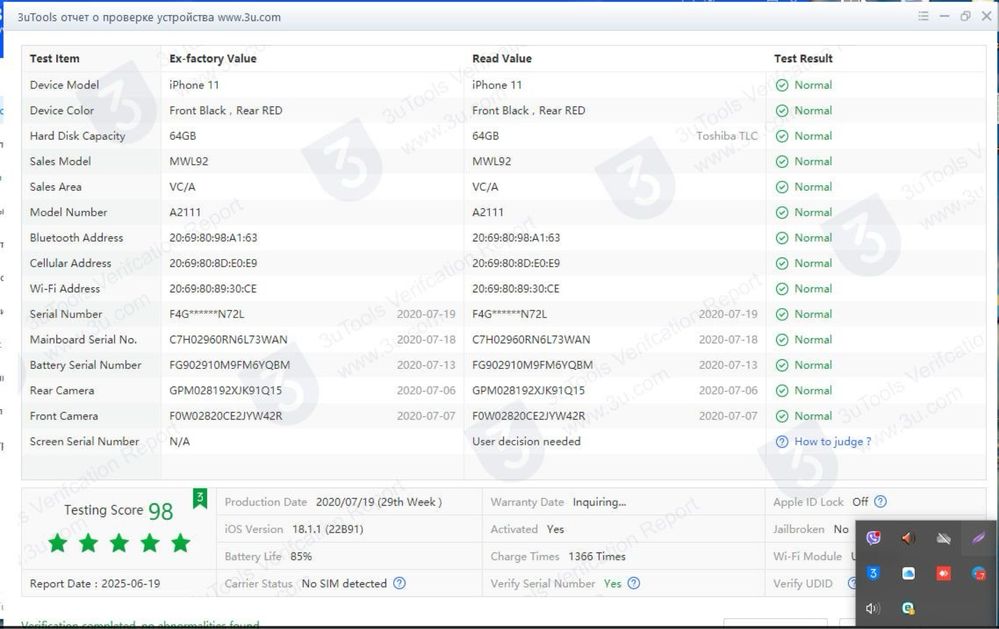This screenshot has width=999, height=629.
Task: Open the 3uTools shield tray icon
Action: coord(873,574)
